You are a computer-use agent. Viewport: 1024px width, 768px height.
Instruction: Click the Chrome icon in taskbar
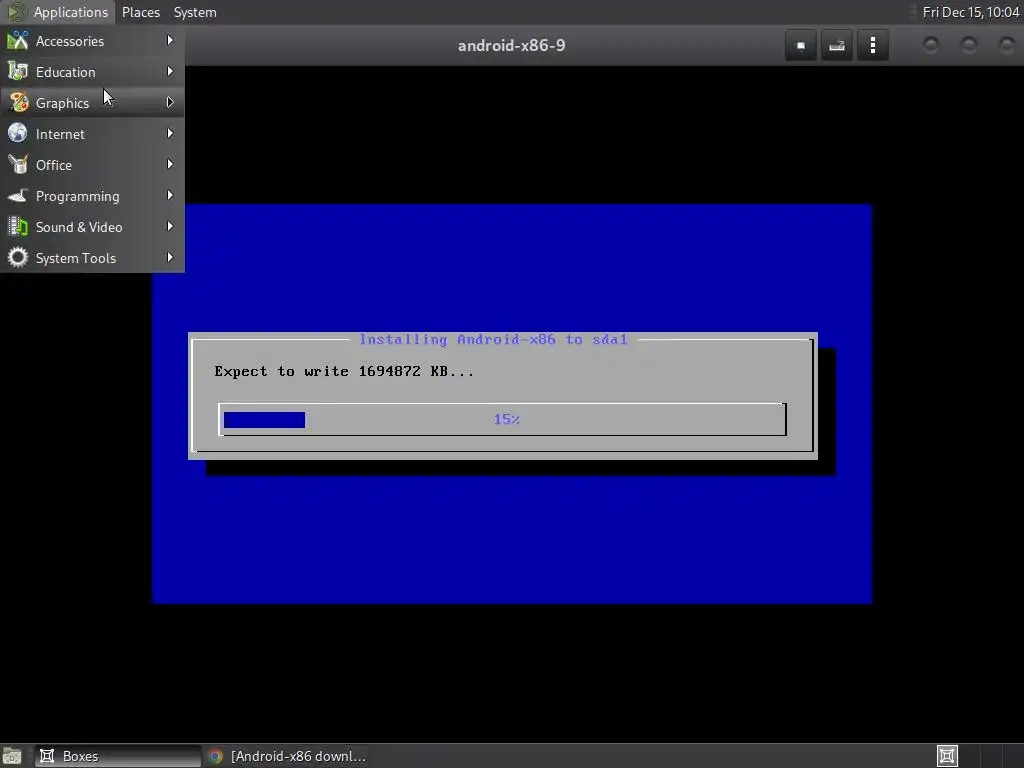pos(215,756)
